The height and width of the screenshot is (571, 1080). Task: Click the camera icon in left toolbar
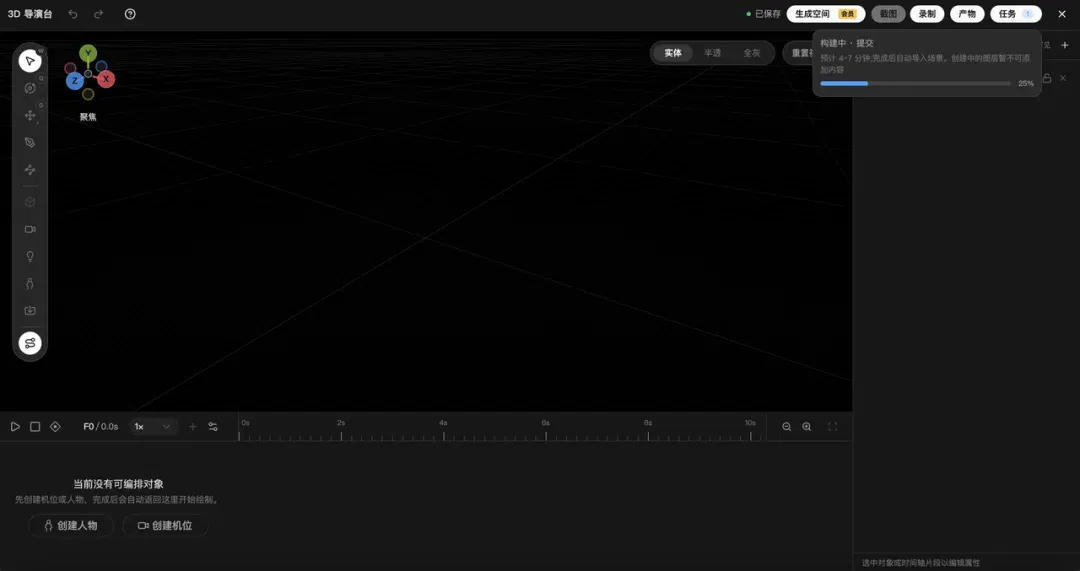[30, 229]
